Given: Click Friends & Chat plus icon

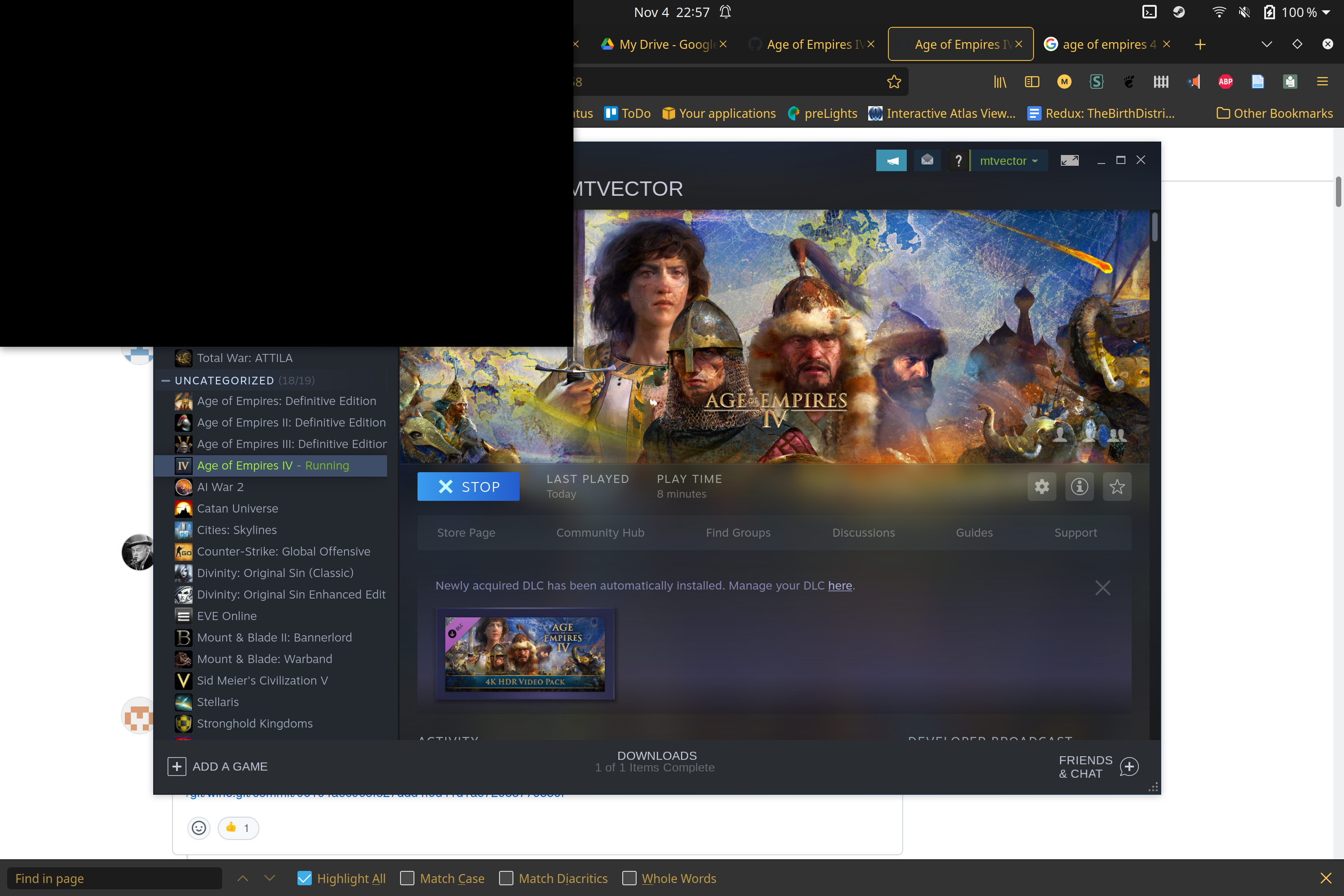Looking at the screenshot, I should [1129, 767].
